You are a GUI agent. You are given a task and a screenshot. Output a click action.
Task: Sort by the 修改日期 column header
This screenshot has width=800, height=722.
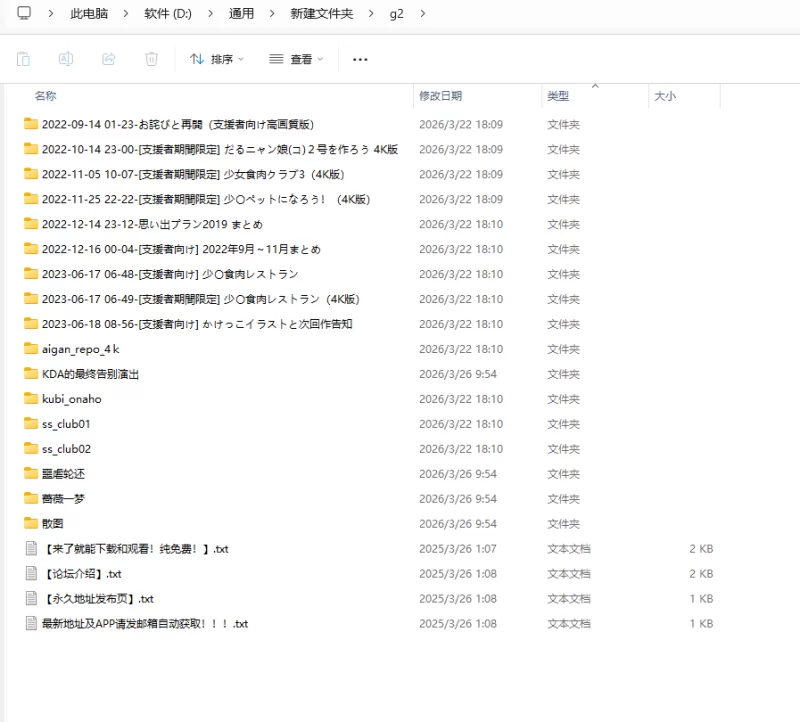pos(440,96)
